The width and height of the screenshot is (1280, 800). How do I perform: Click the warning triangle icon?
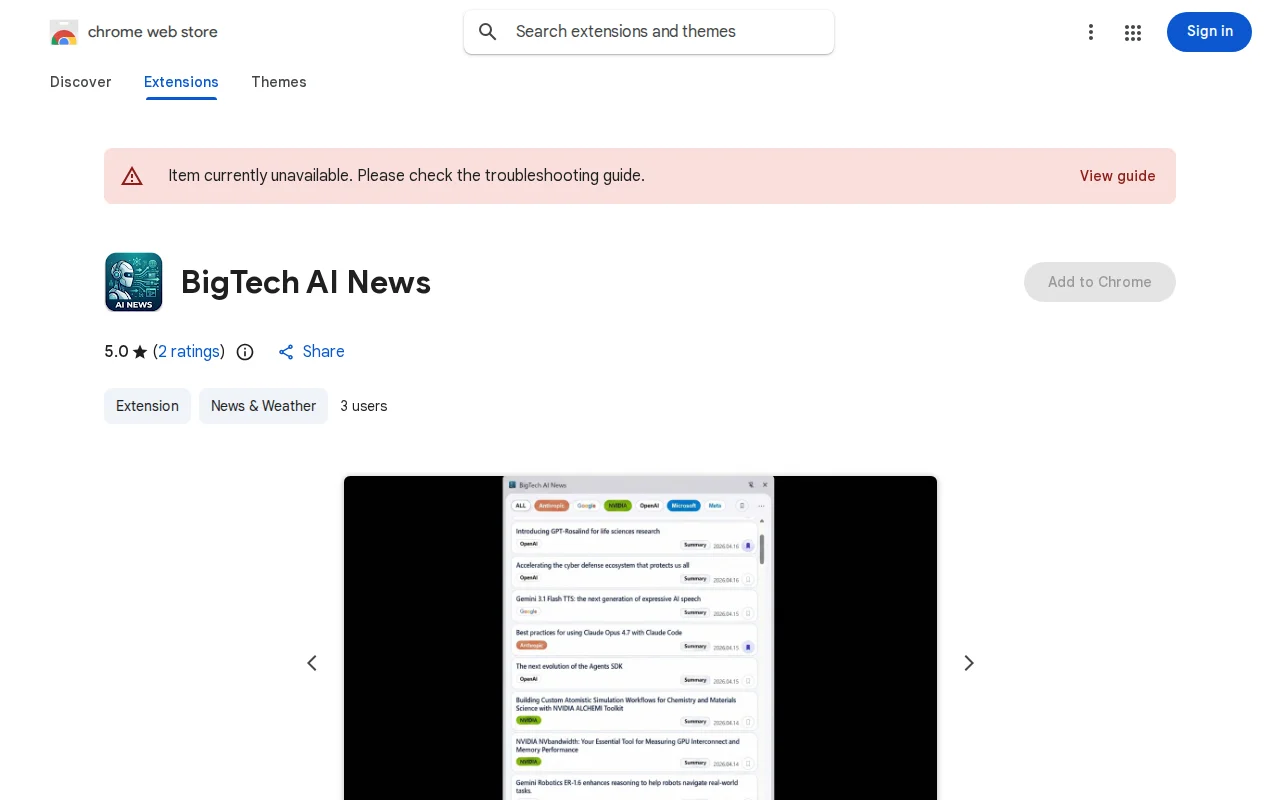tap(132, 176)
